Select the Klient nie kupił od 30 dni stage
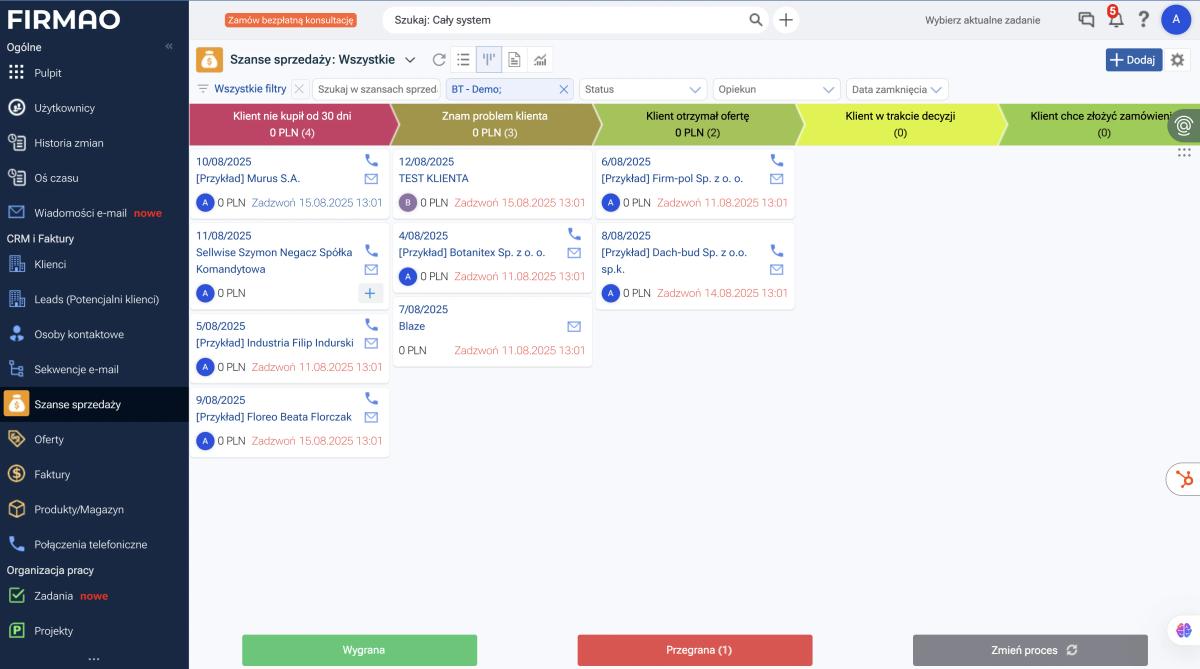The image size is (1200, 669). click(x=292, y=124)
